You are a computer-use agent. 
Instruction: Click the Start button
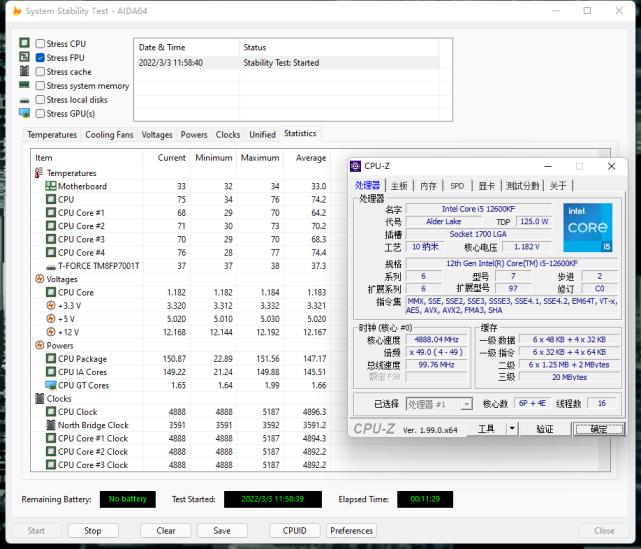point(36,531)
